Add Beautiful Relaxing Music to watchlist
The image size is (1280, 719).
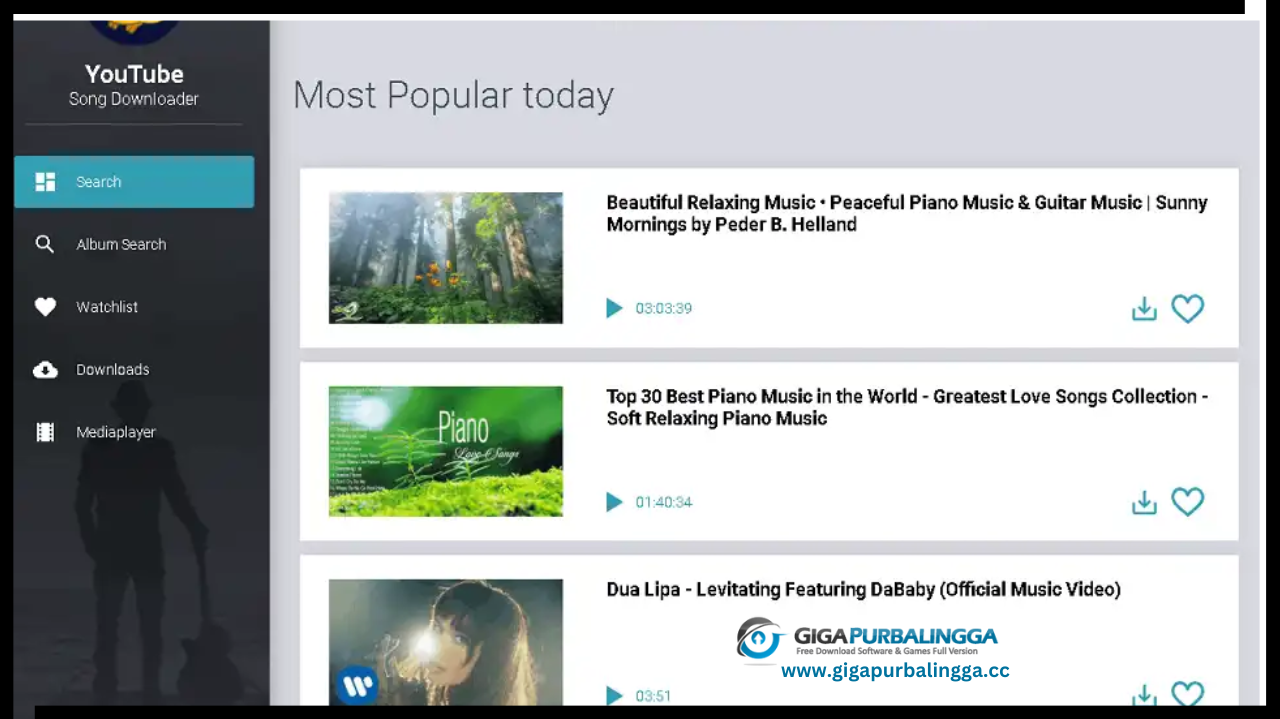1188,309
